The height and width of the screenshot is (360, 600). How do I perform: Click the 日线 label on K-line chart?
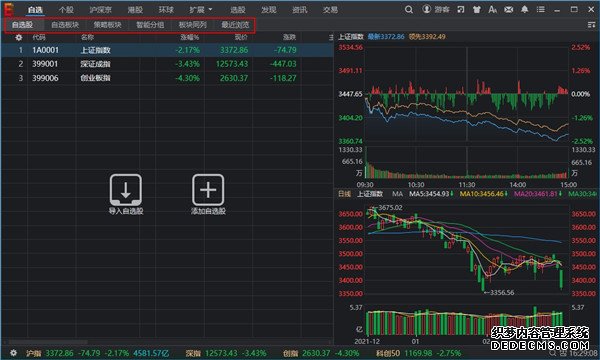(344, 194)
